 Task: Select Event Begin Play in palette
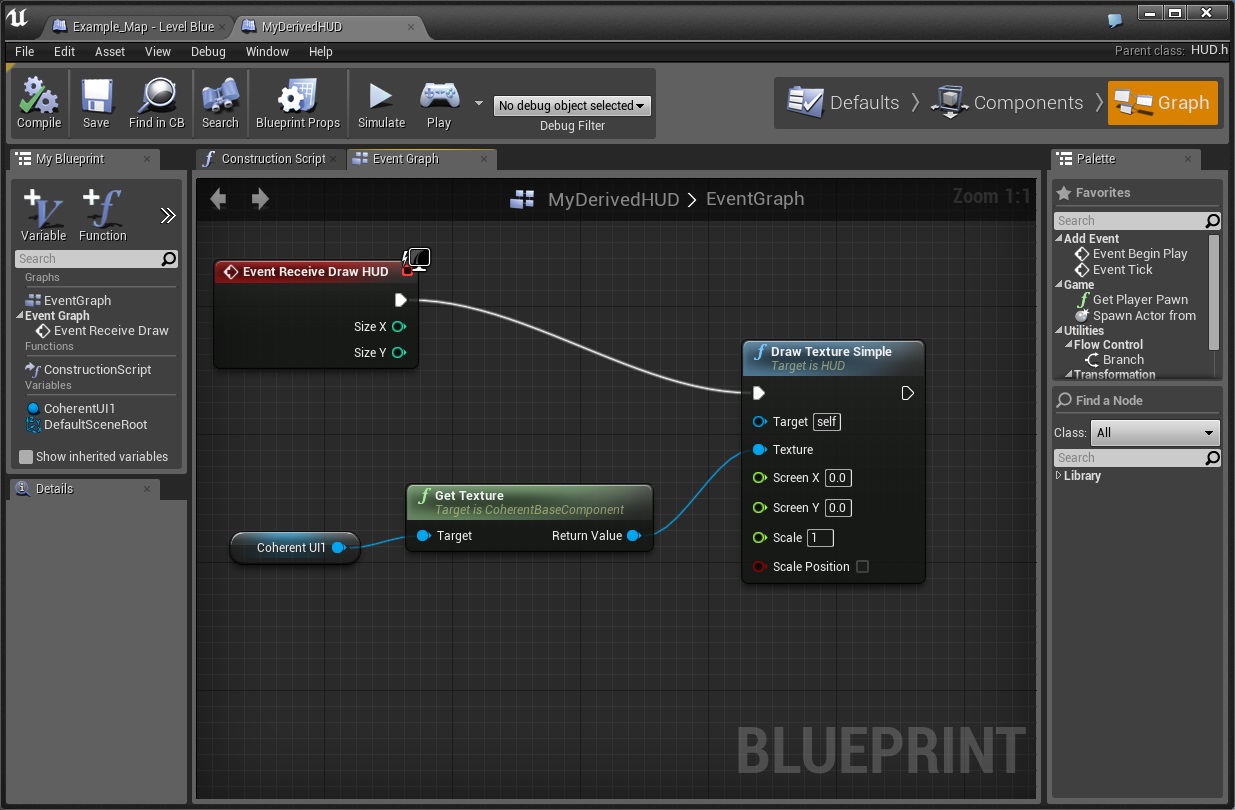(1131, 254)
